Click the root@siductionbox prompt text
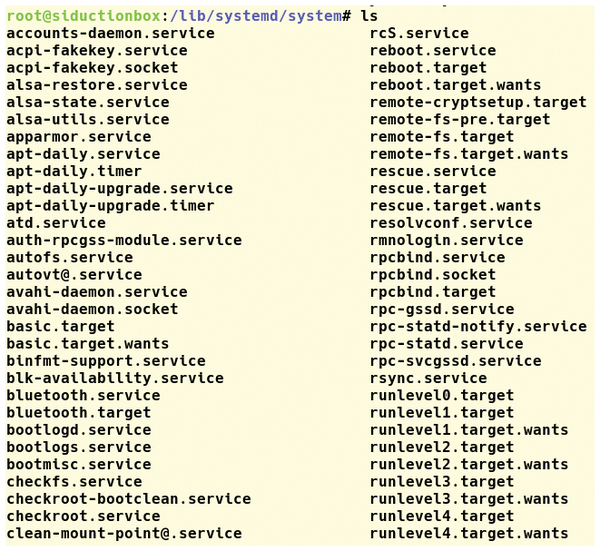Screen dimensions: 600x551 point(83,16)
